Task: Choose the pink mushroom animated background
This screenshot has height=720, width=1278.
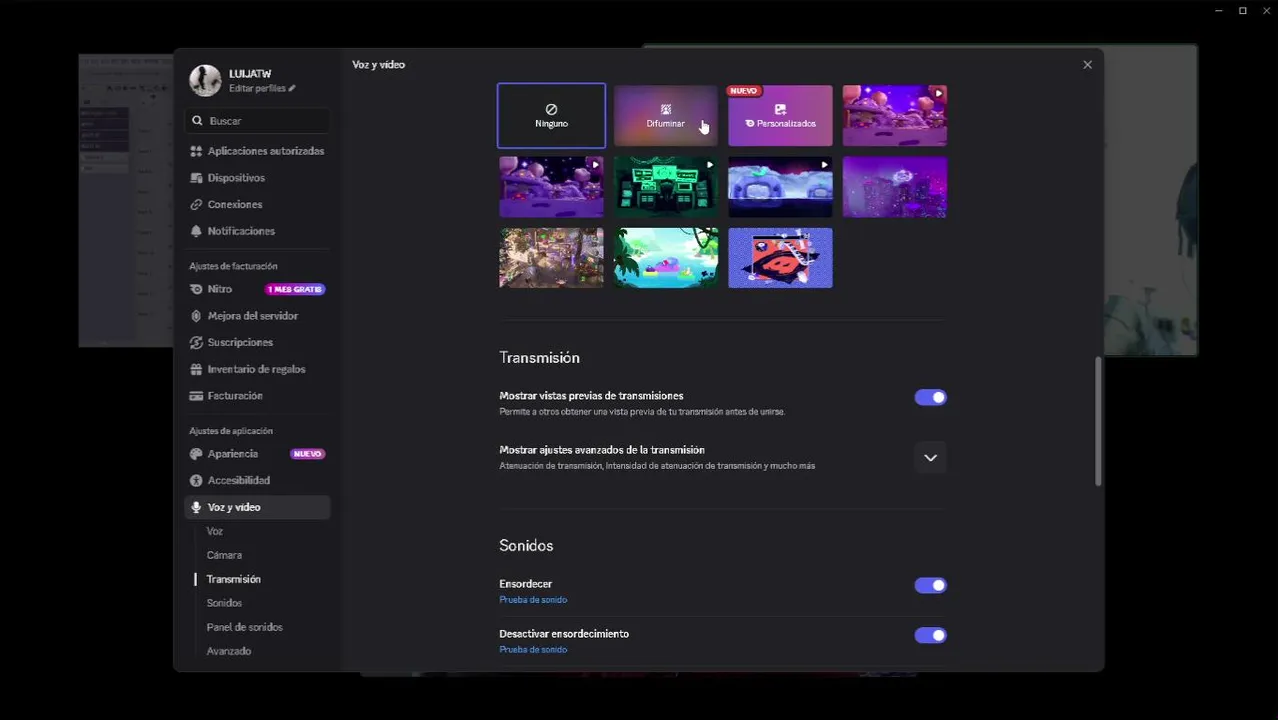Action: [x=894, y=116]
